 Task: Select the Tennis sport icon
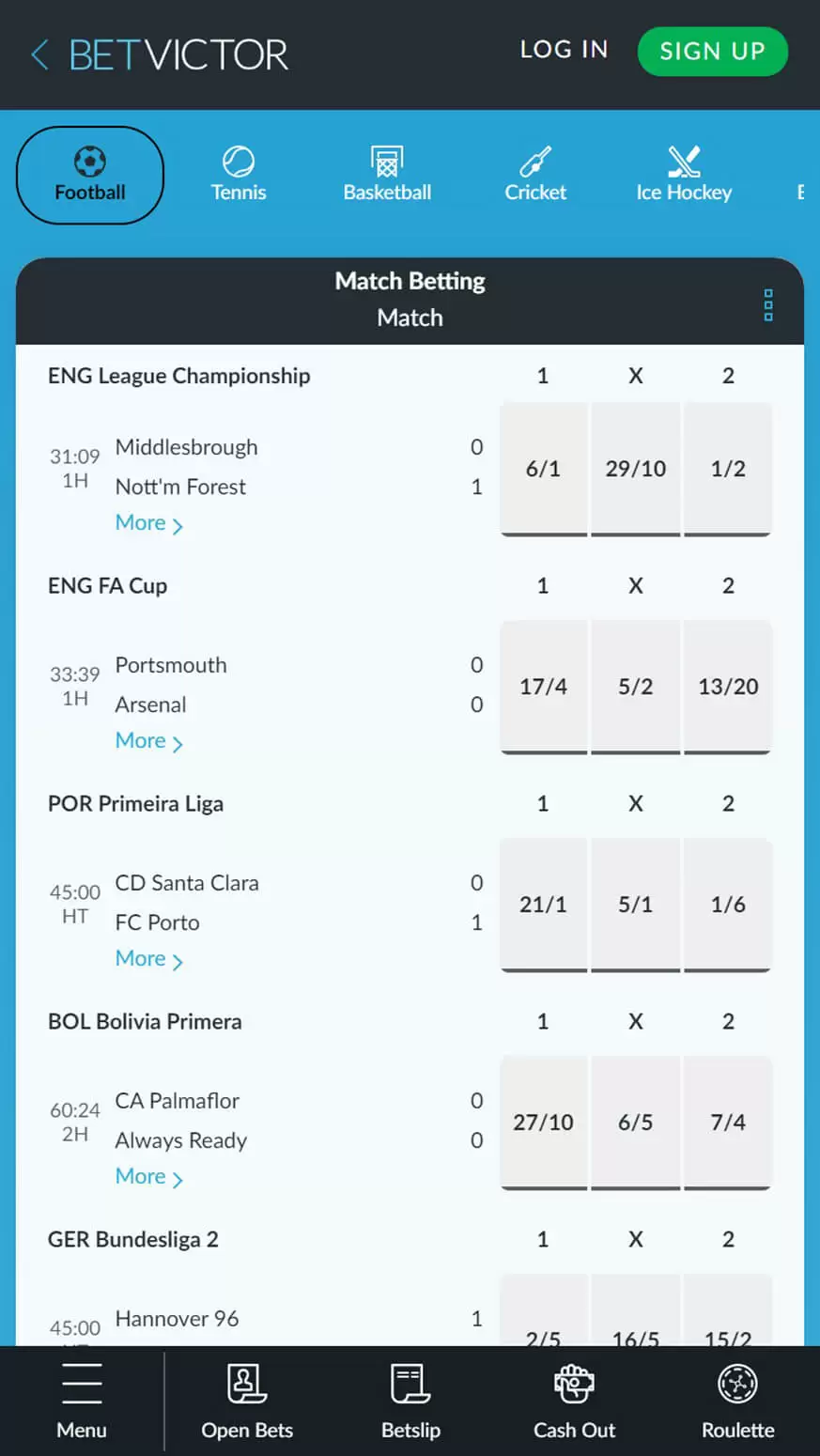tap(239, 174)
